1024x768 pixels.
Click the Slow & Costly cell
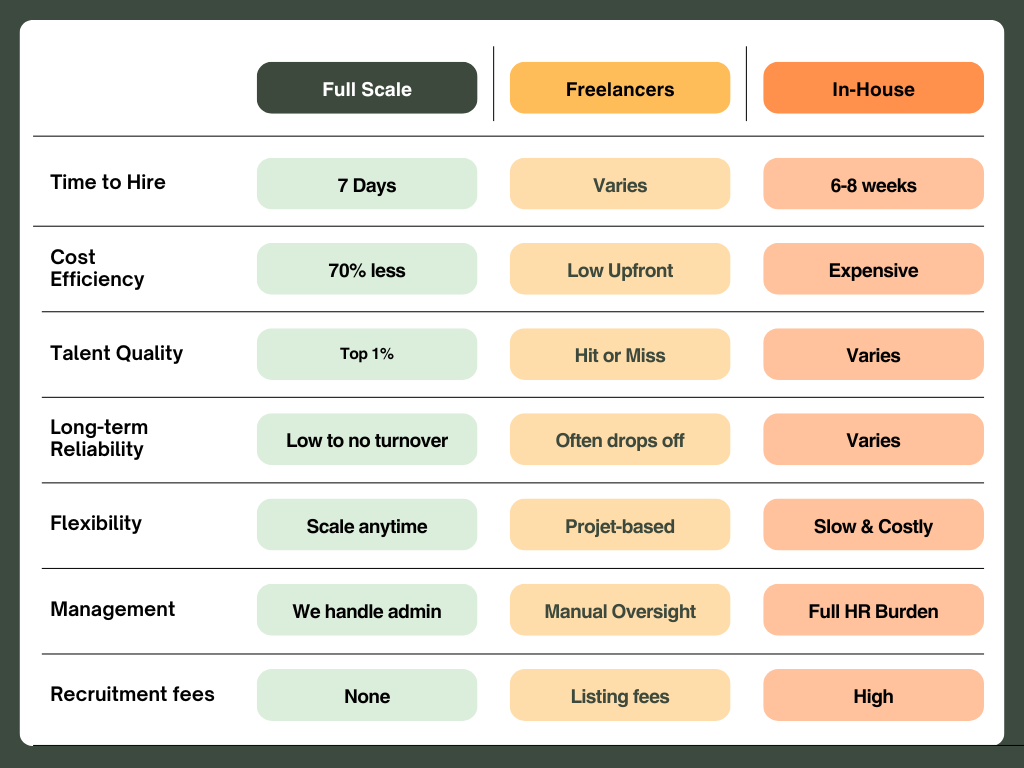tap(873, 524)
